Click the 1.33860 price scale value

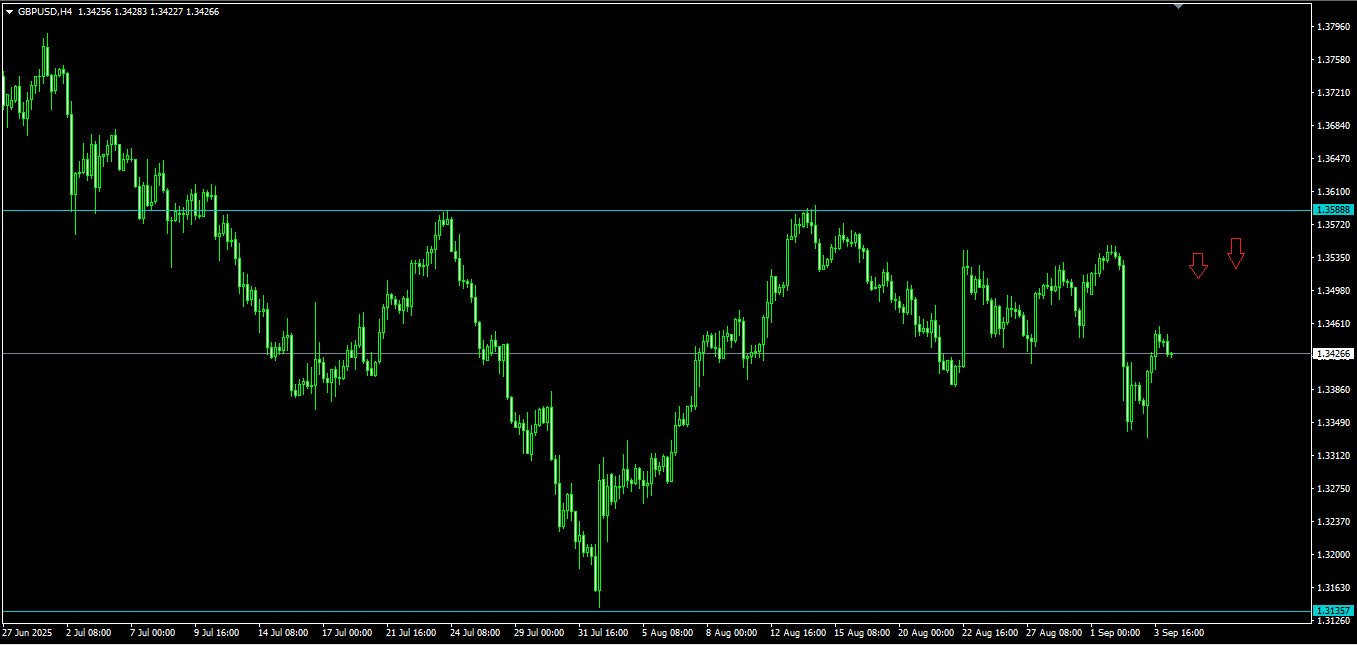[x=1336, y=390]
